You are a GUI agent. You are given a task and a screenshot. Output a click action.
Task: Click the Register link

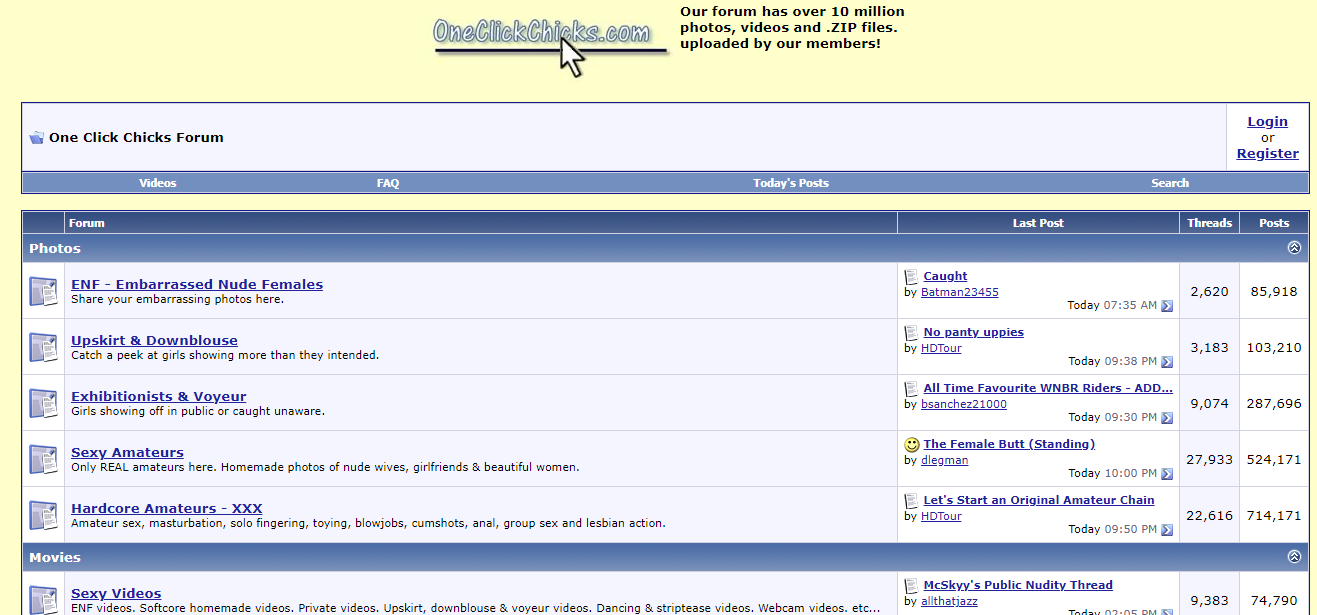pyautogui.click(x=1267, y=154)
